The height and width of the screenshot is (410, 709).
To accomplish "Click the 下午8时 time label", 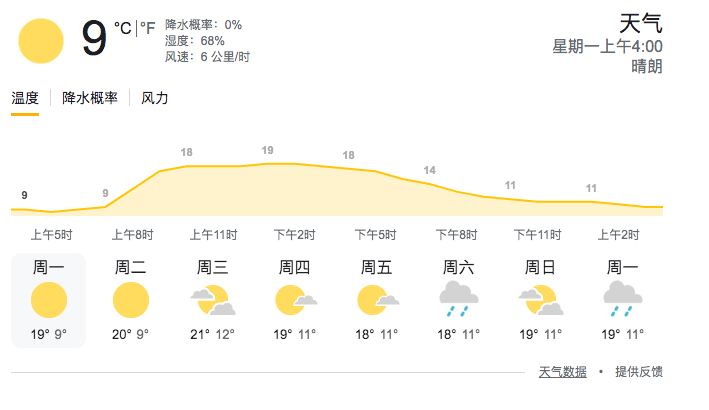I will click(458, 236).
